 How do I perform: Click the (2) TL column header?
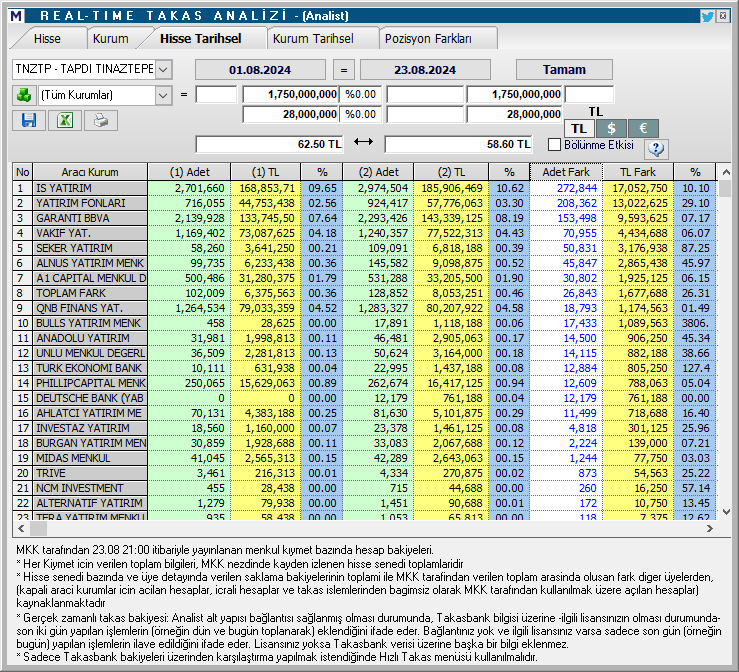(451, 172)
